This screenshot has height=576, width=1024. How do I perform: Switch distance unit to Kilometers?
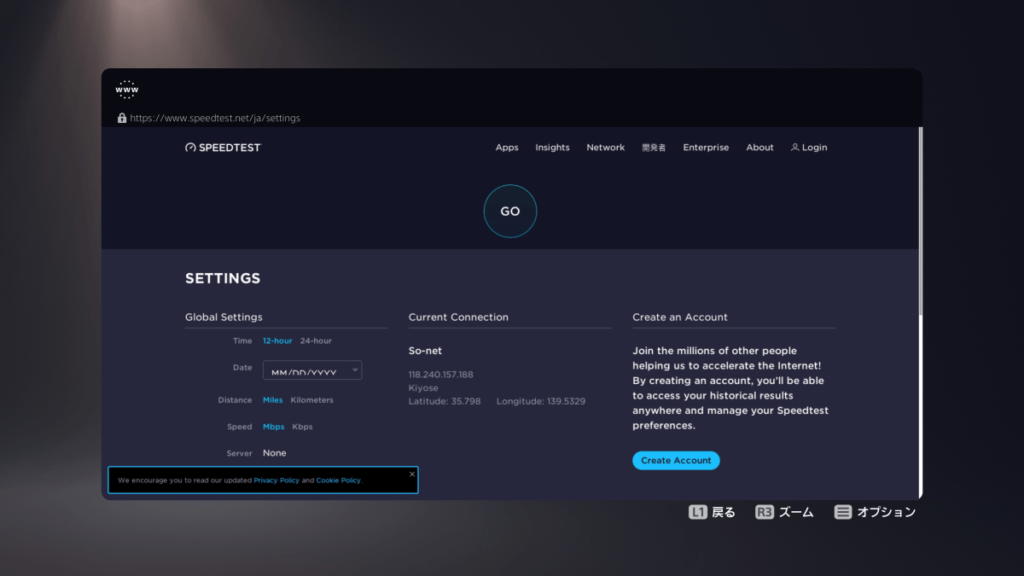pyautogui.click(x=312, y=400)
